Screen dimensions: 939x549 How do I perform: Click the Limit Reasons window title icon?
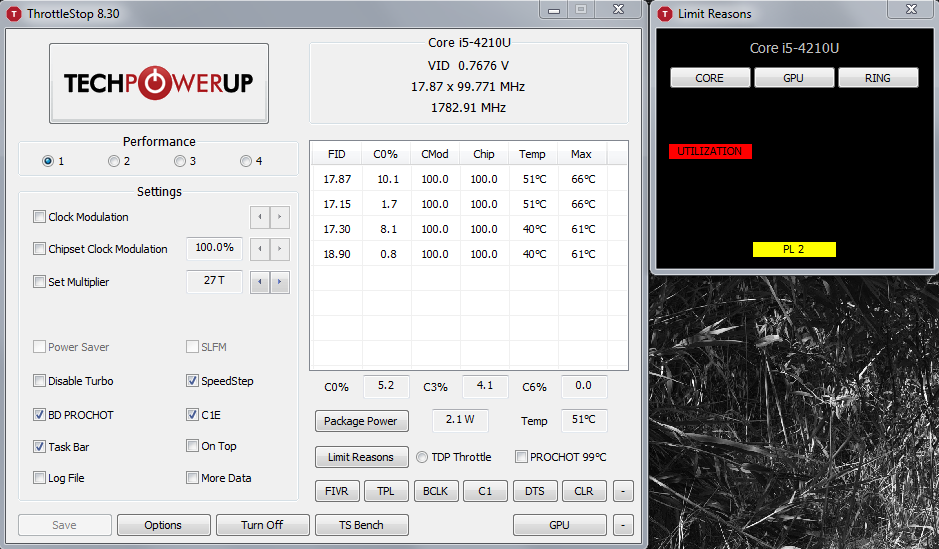click(665, 13)
